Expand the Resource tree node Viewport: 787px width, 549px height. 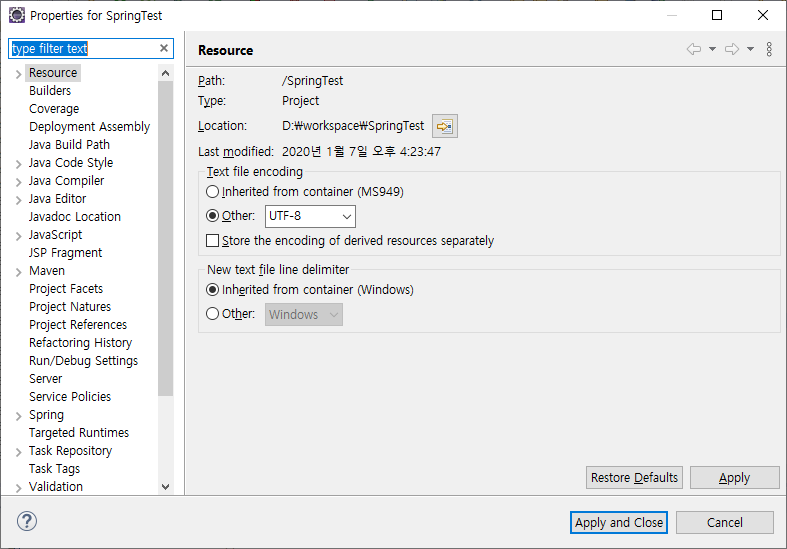pyautogui.click(x=19, y=74)
